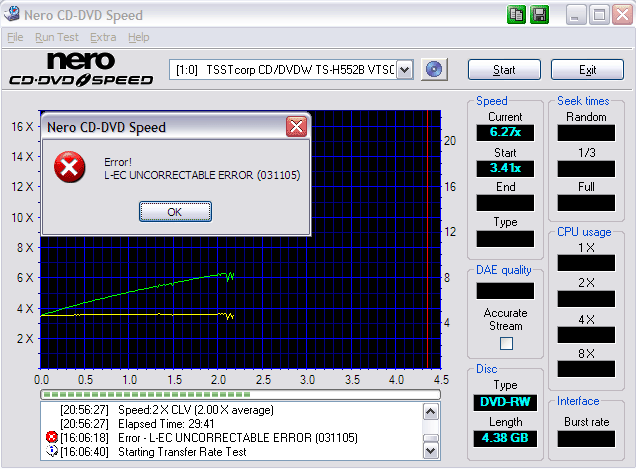636x469 pixels.
Task: Click the CPU usage 1X field
Action: coord(586,263)
